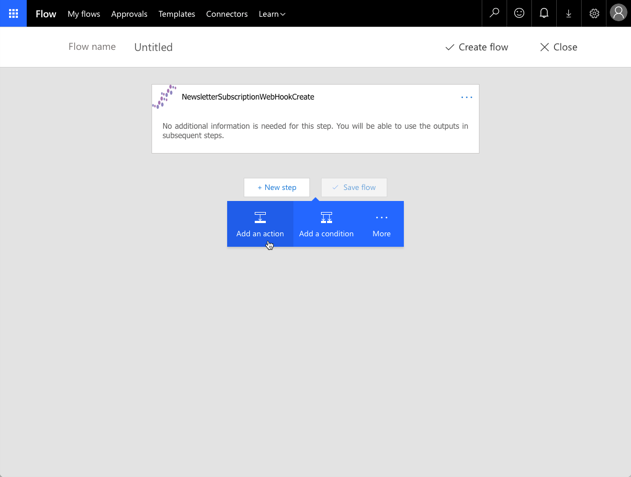The image size is (631, 477).
Task: Go to the Flow home link
Action: pyautogui.click(x=46, y=14)
